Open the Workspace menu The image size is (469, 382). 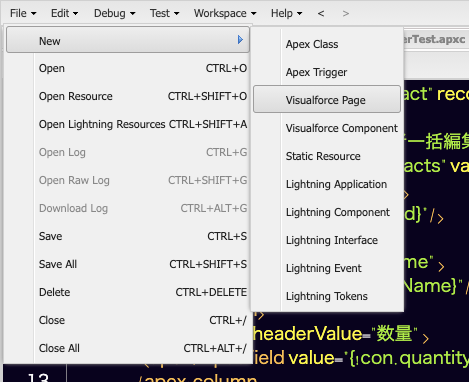225,13
